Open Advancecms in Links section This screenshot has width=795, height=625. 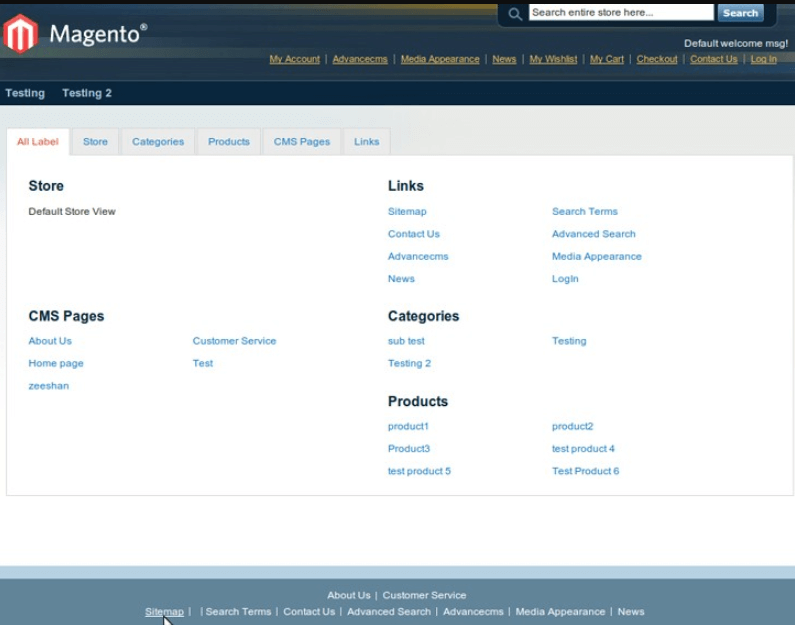tap(418, 256)
